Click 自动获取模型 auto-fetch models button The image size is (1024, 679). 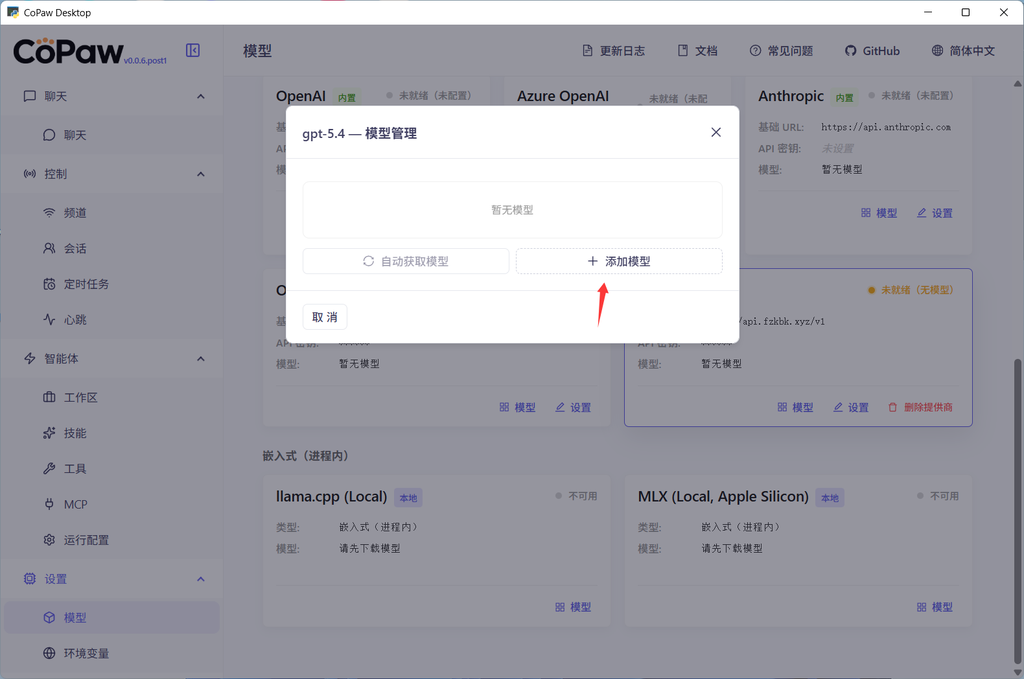point(406,261)
